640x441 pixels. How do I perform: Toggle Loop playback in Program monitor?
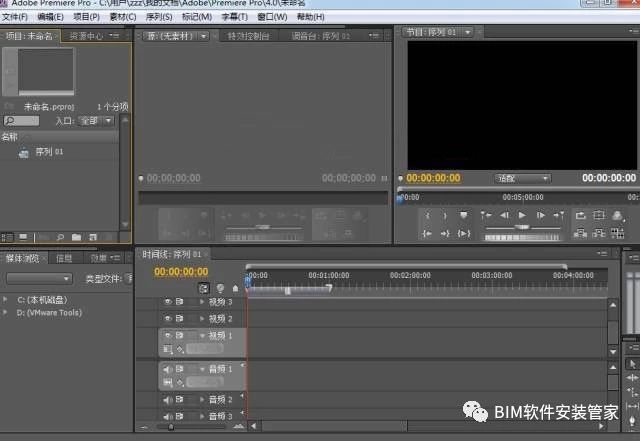[x=580, y=215]
